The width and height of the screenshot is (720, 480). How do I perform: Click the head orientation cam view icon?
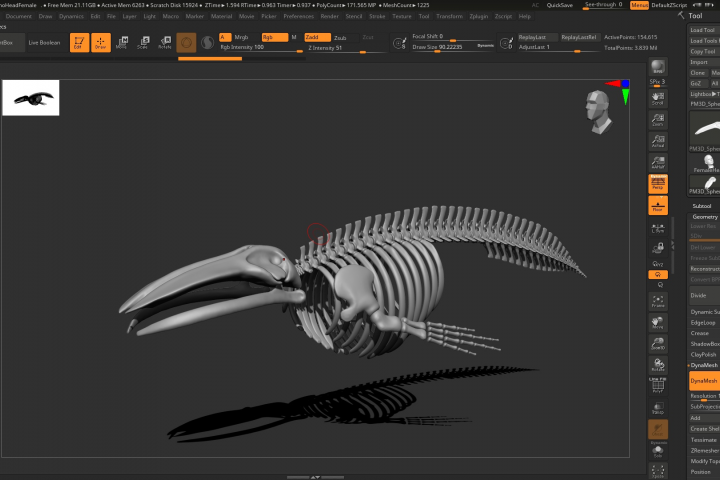pyautogui.click(x=597, y=112)
